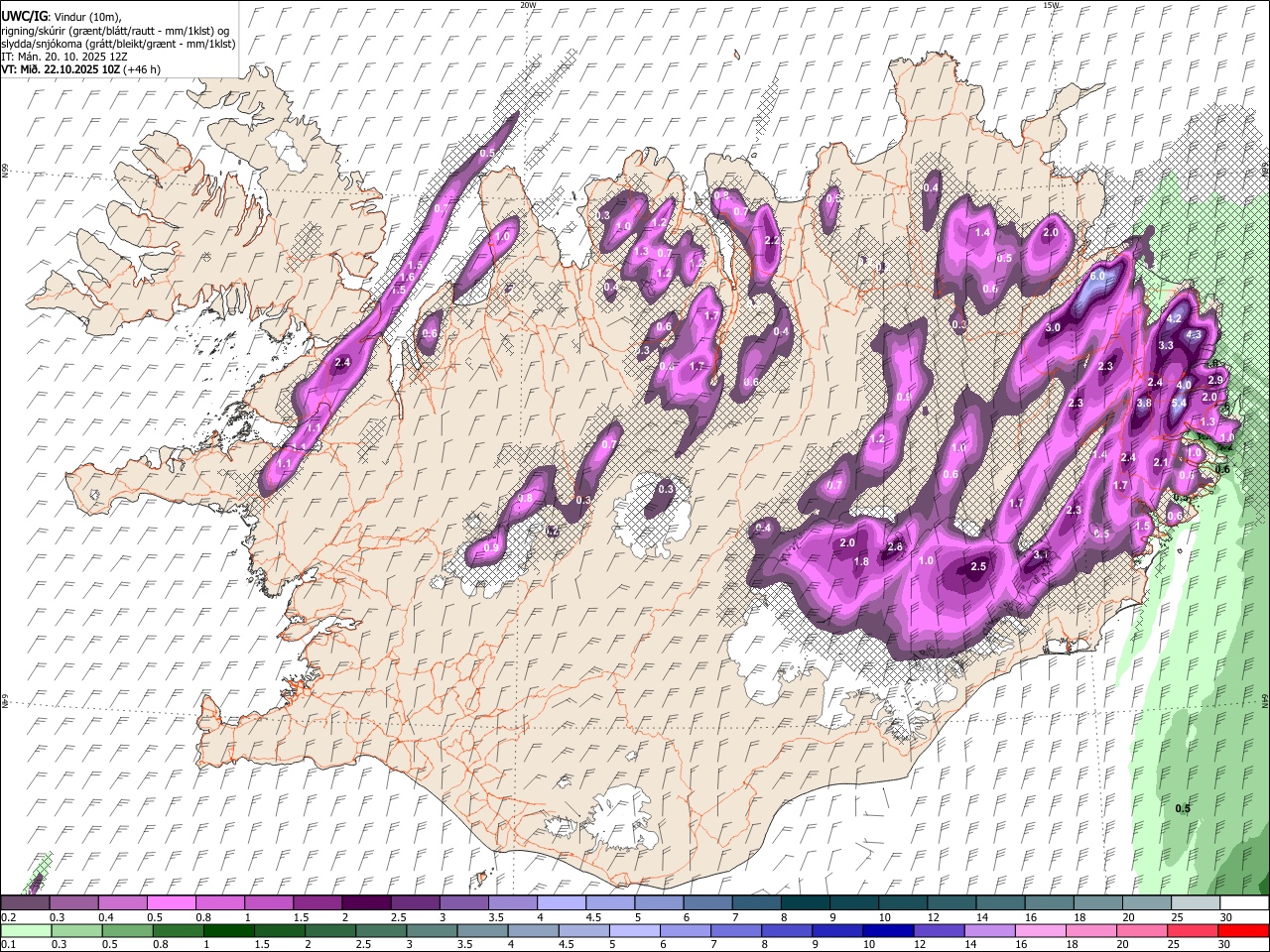Click the 1.5 label in the lower legend row
This screenshot has height=952, width=1270.
point(263,945)
